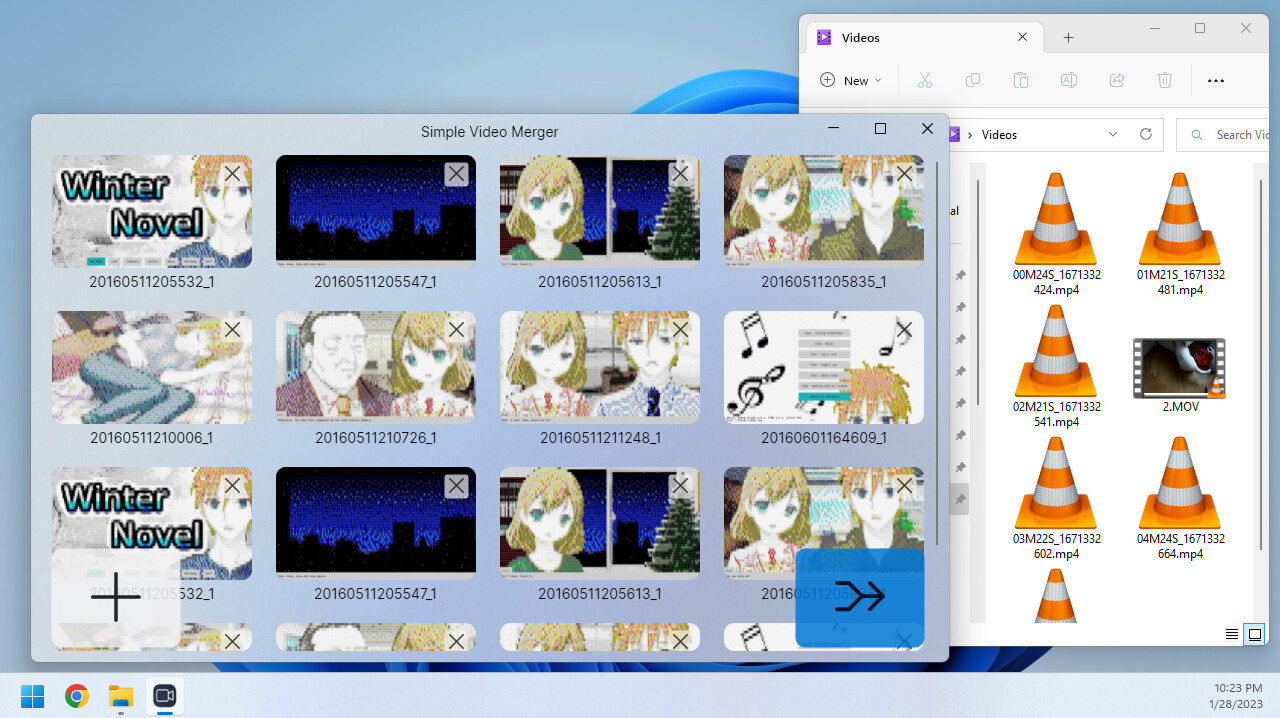Open Google Chrome from the taskbar
Viewport: 1280px width, 718px height.
77,696
